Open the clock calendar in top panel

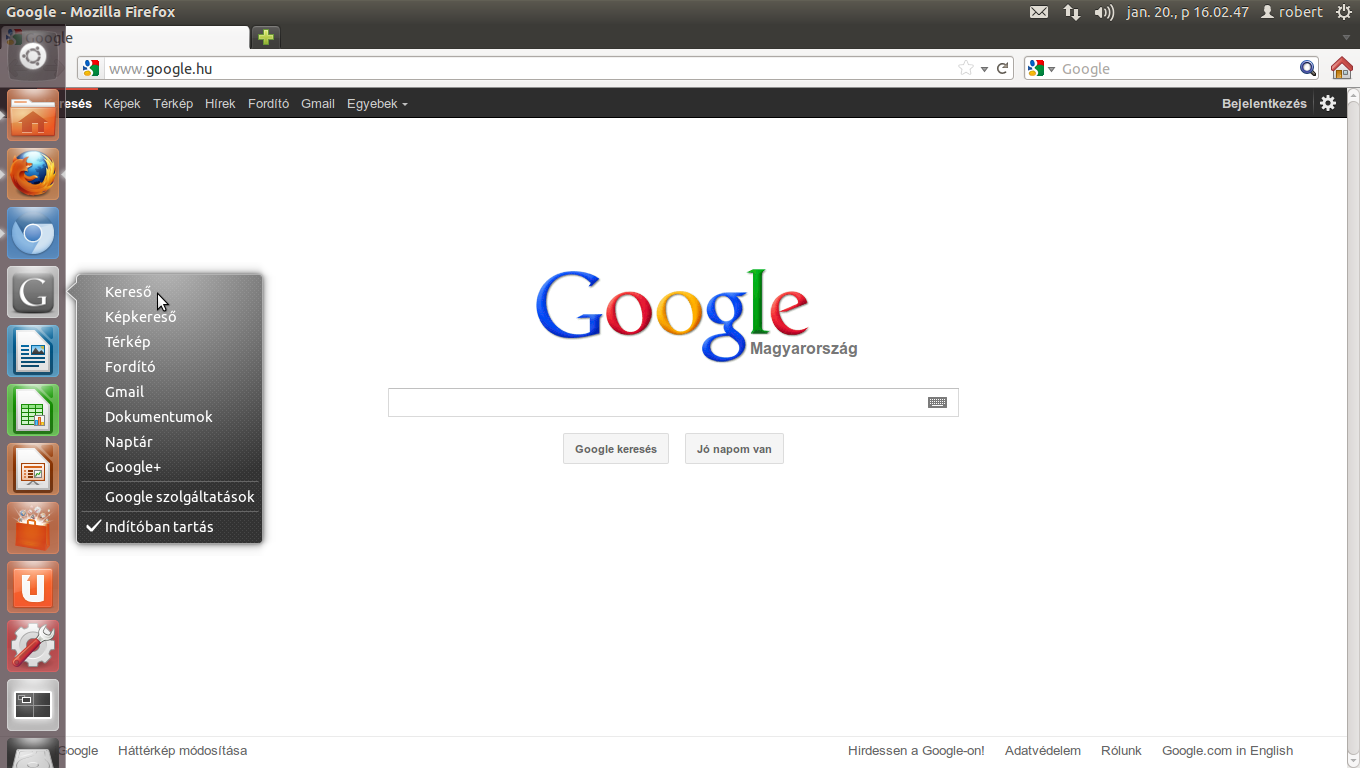[x=1187, y=12]
